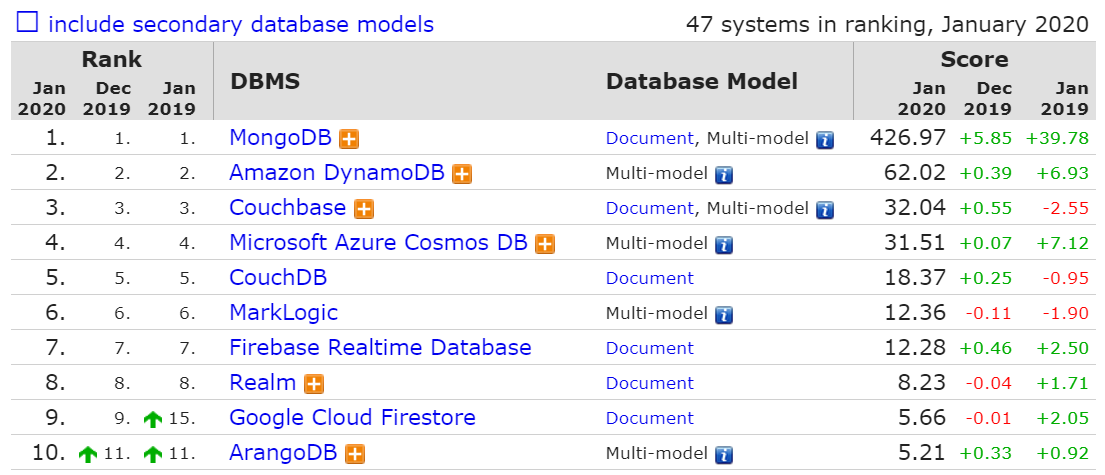Click the info icon in MarkLogic row
Image resolution: width=1105 pixels, height=475 pixels.
click(x=723, y=315)
